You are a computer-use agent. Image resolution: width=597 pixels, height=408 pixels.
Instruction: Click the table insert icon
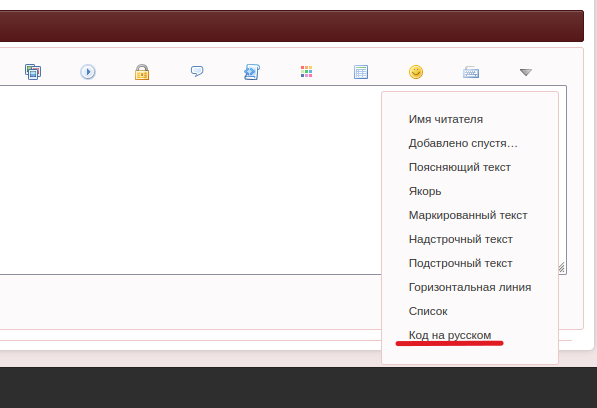coord(361,72)
